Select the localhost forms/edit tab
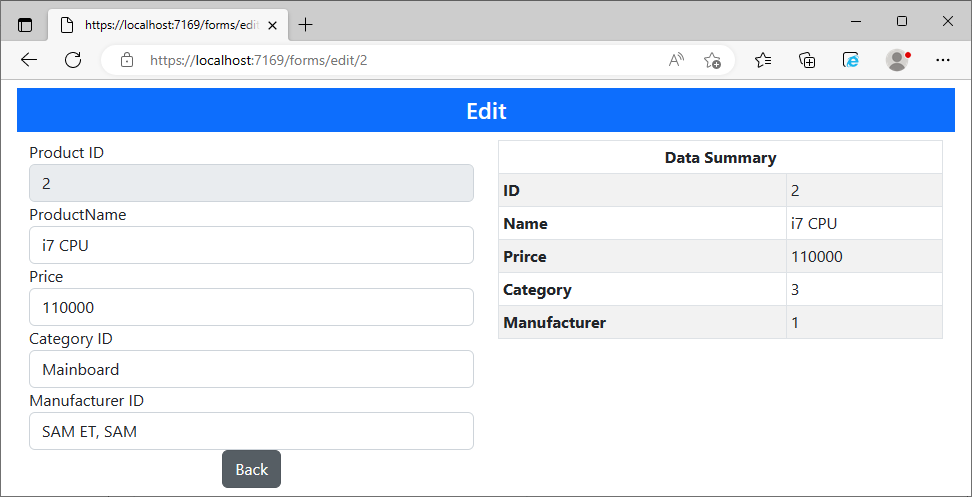Screen dimensions: 972x497 point(168,25)
